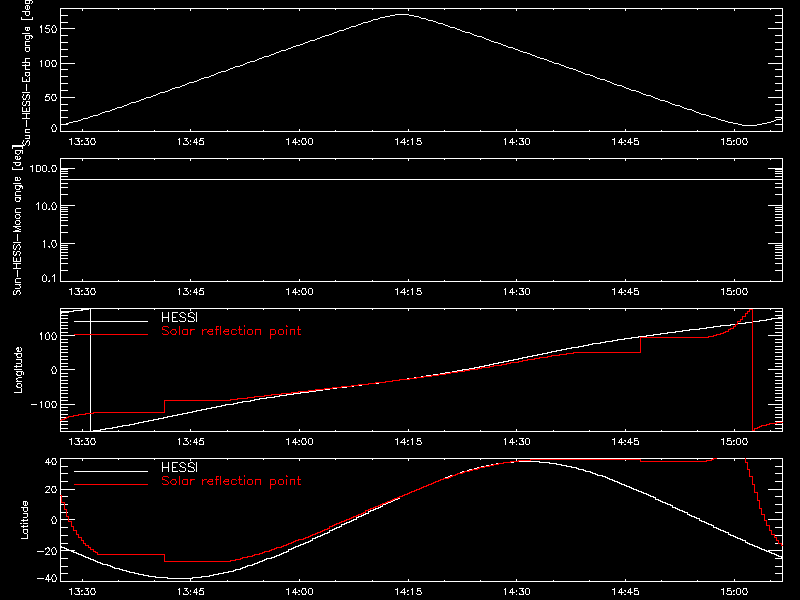
Task: Click the 14:15 tick label under the Sun-HESSI-Earth plot
Action: [x=408, y=141]
